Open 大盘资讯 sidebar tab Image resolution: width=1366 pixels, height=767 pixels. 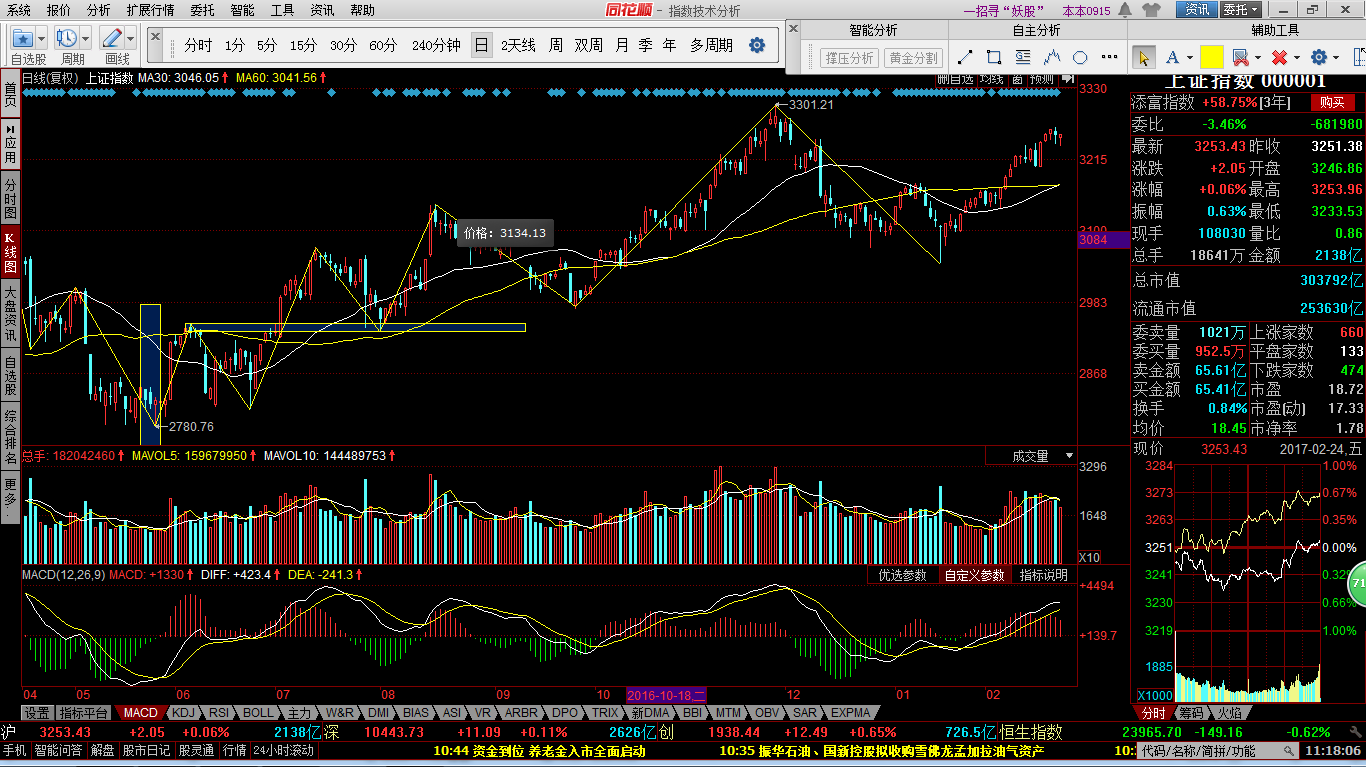[10, 314]
